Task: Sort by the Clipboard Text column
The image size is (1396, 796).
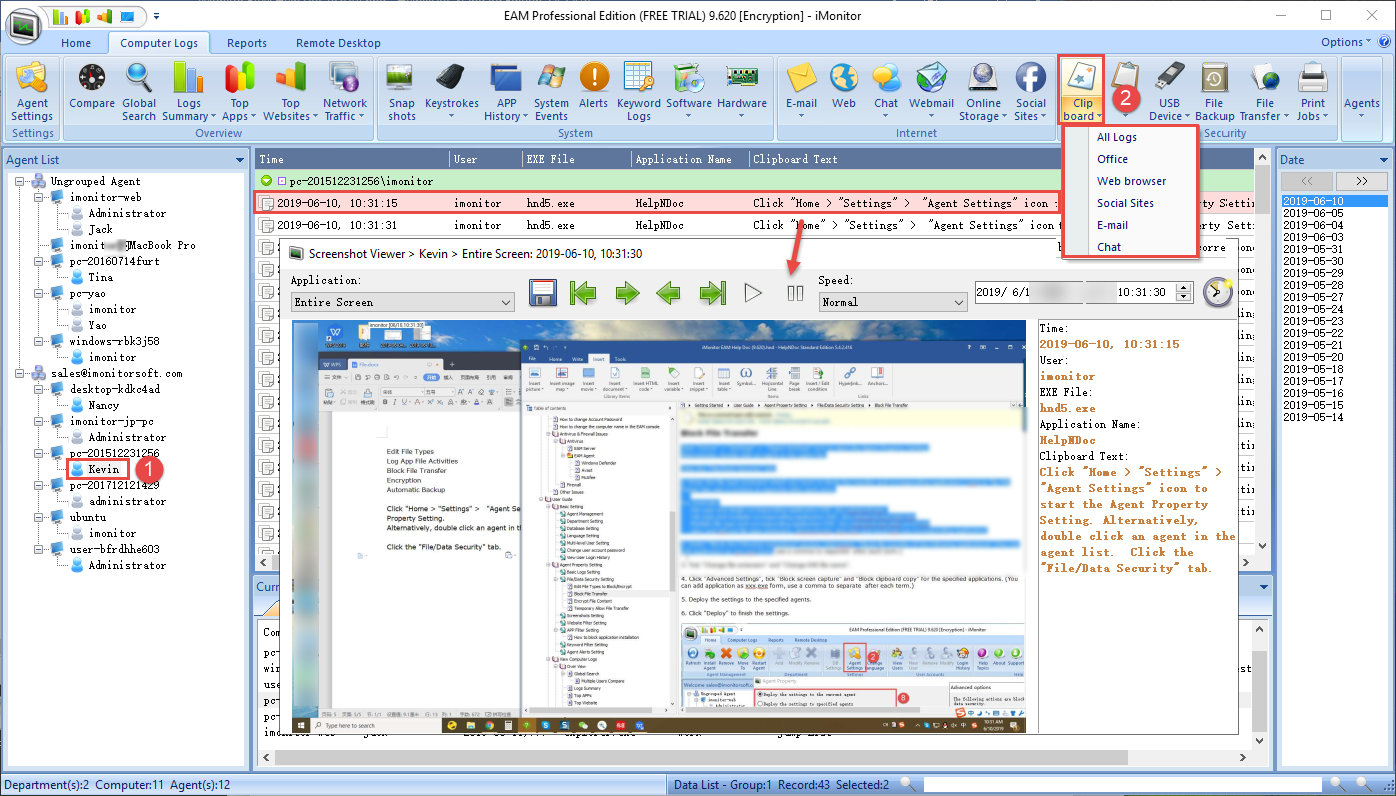Action: click(x=795, y=159)
